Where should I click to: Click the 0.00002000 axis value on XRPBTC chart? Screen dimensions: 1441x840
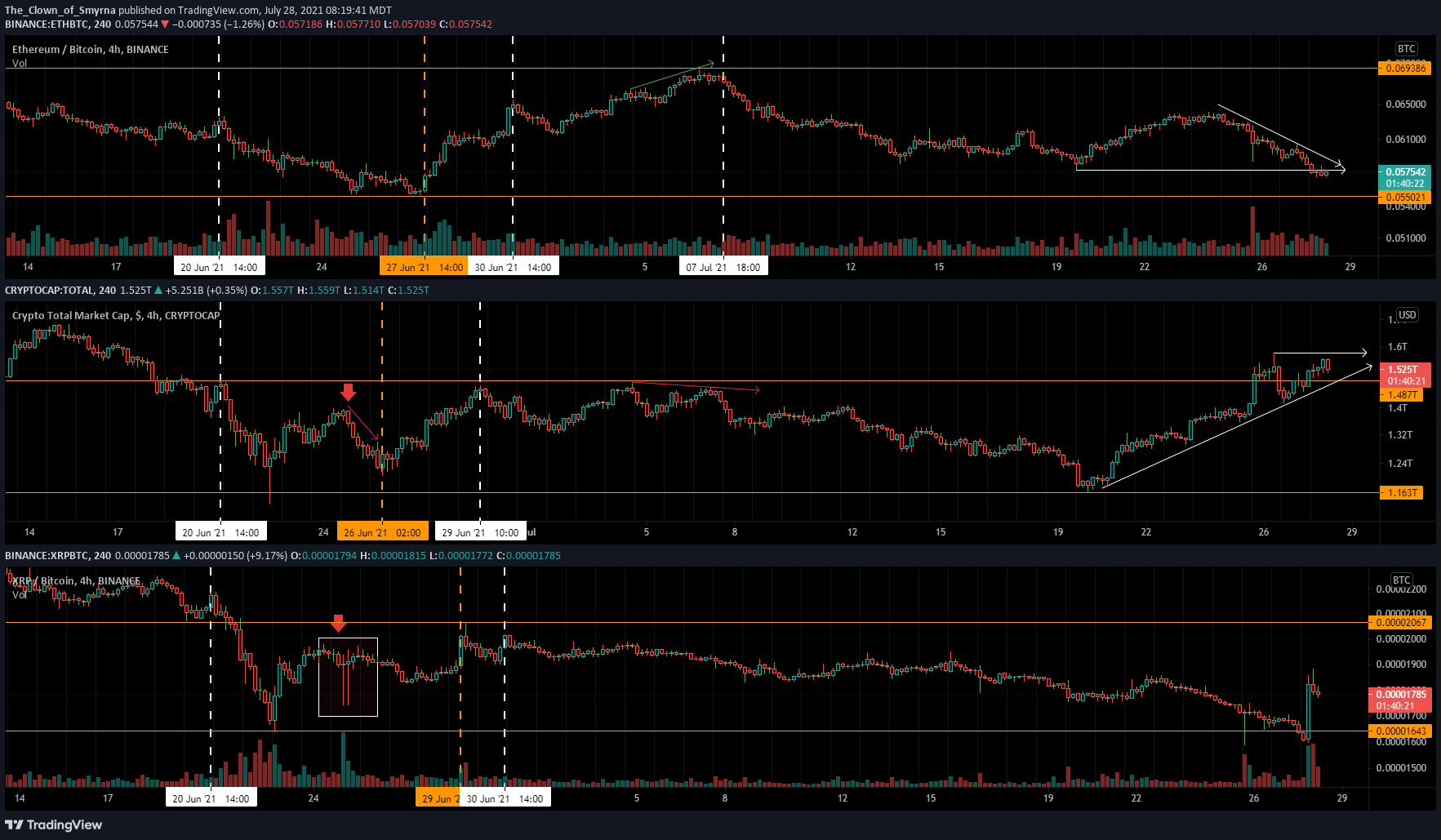(x=1401, y=639)
